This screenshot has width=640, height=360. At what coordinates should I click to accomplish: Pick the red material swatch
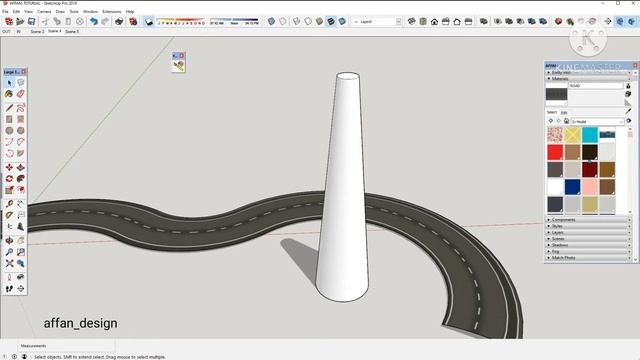pos(555,152)
